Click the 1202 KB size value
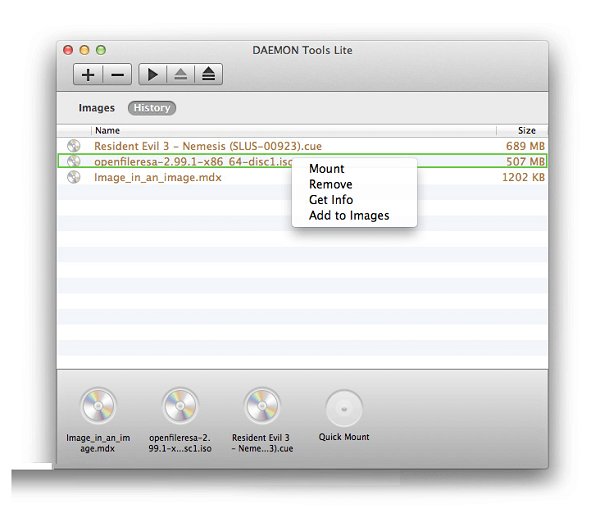This screenshot has width=600, height=522. click(x=523, y=177)
